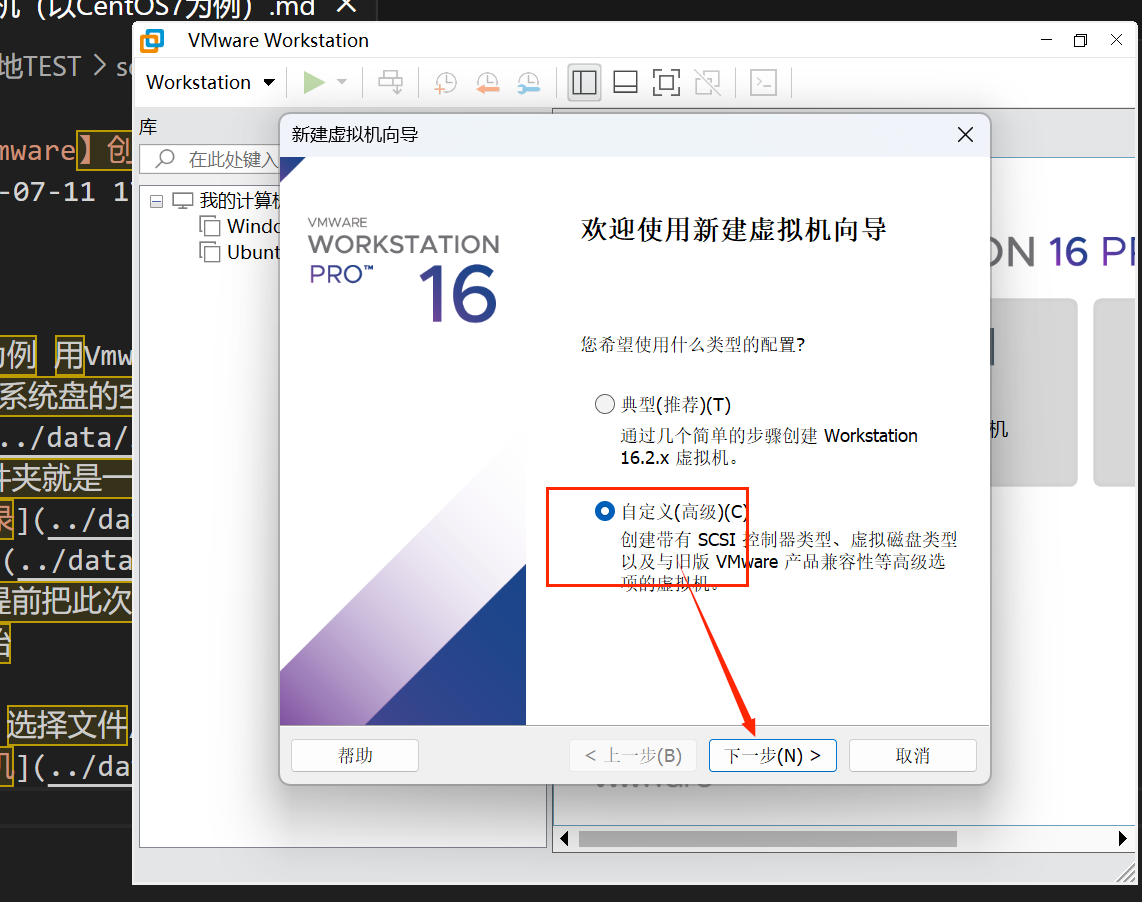Click the horizontal scrollbar right arrow

[x=1122, y=839]
